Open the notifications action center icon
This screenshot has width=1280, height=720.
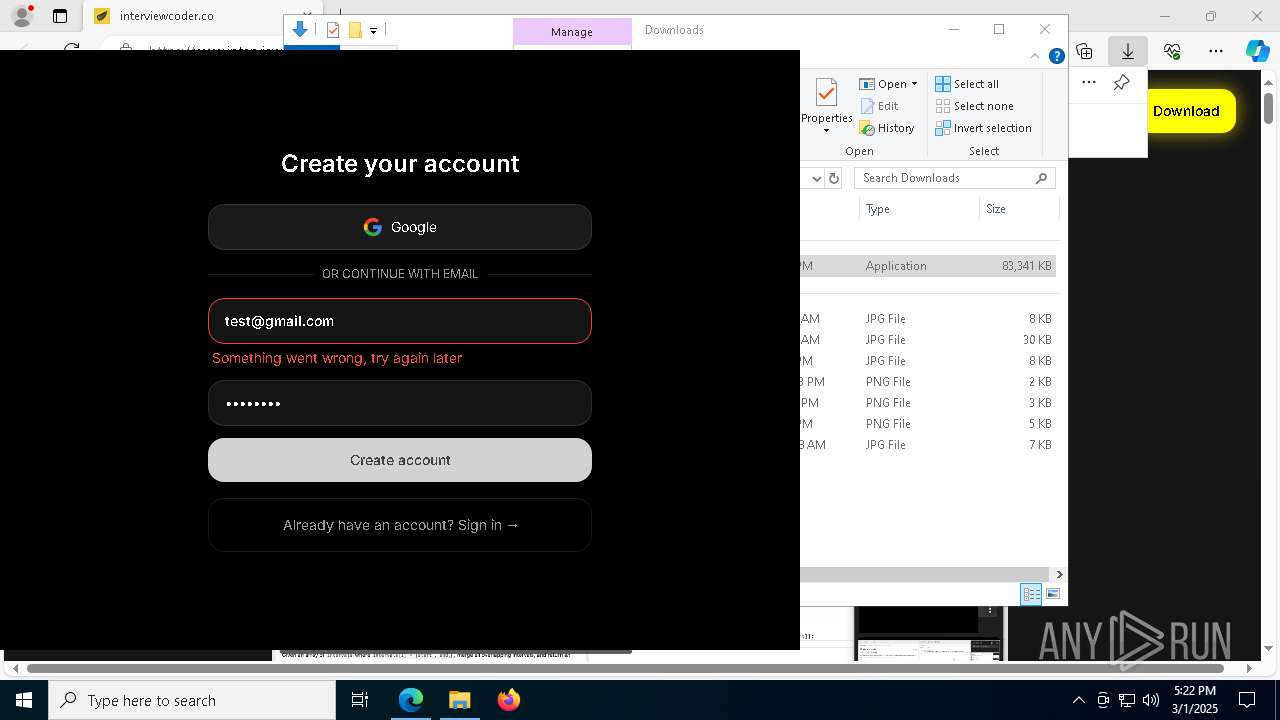(1247, 700)
